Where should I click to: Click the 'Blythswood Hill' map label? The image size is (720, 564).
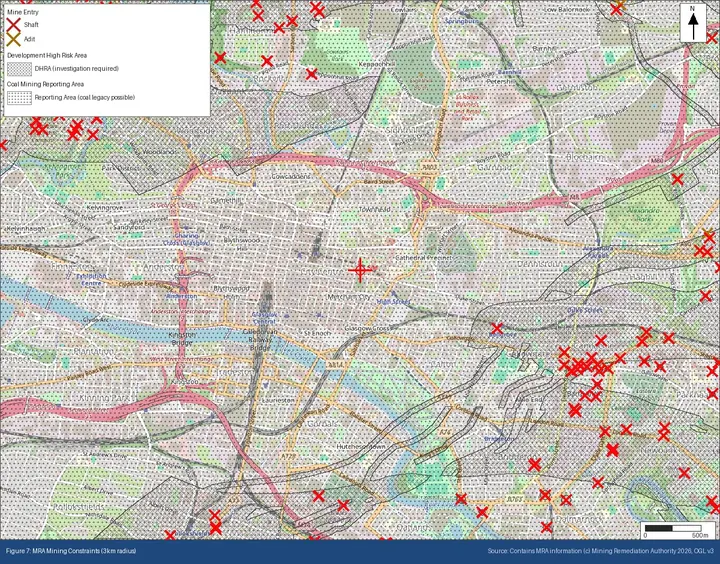pos(242,244)
